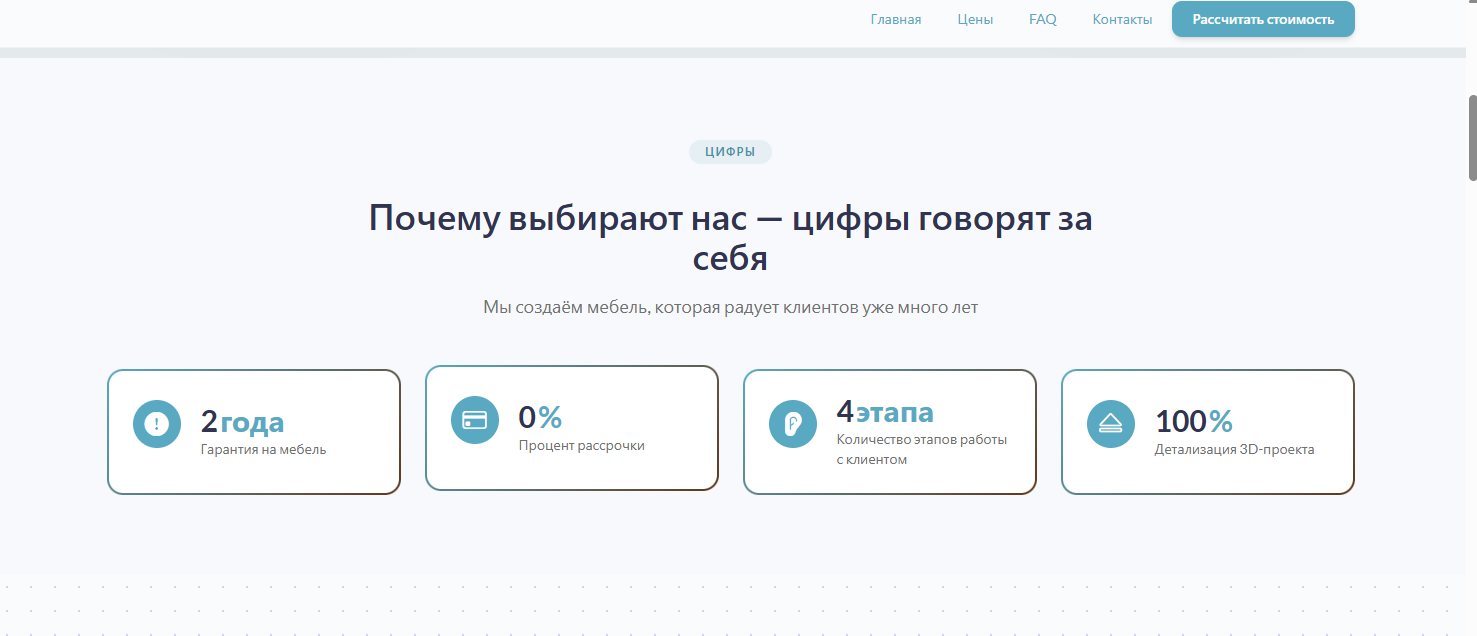Viewport: 1477px width, 636px height.
Task: Navigate to the Контакты page link
Action: (x=1122, y=19)
